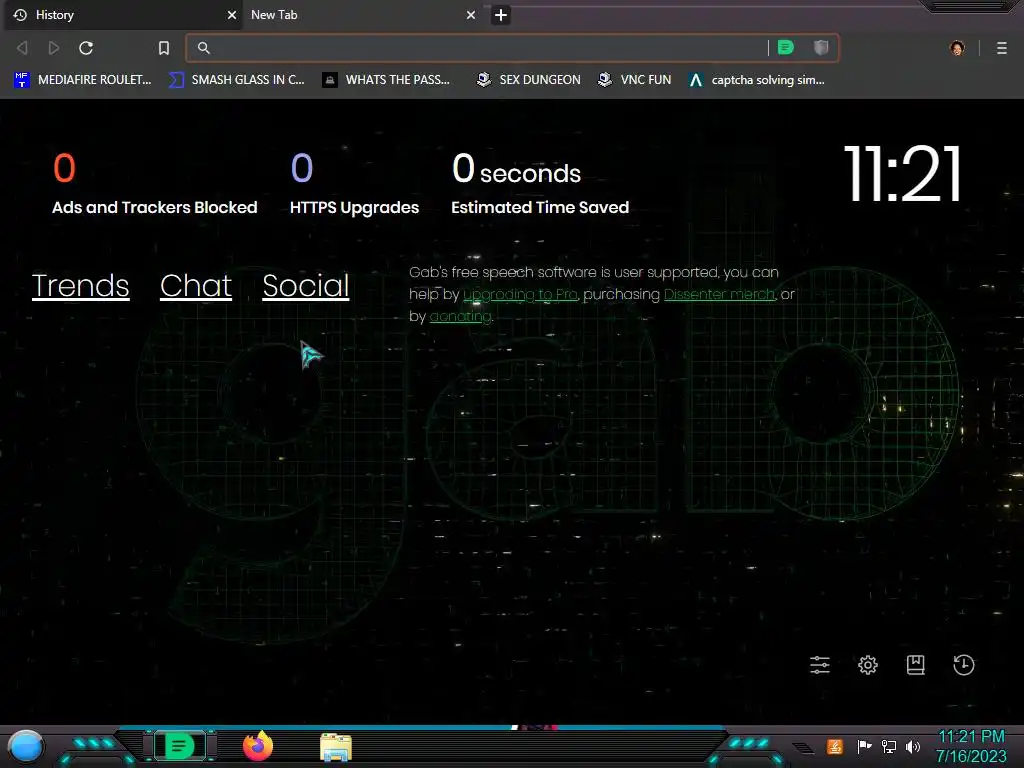Open the MEDIAFIRE ROULET... bookmark
1024x768 pixels.
point(82,80)
